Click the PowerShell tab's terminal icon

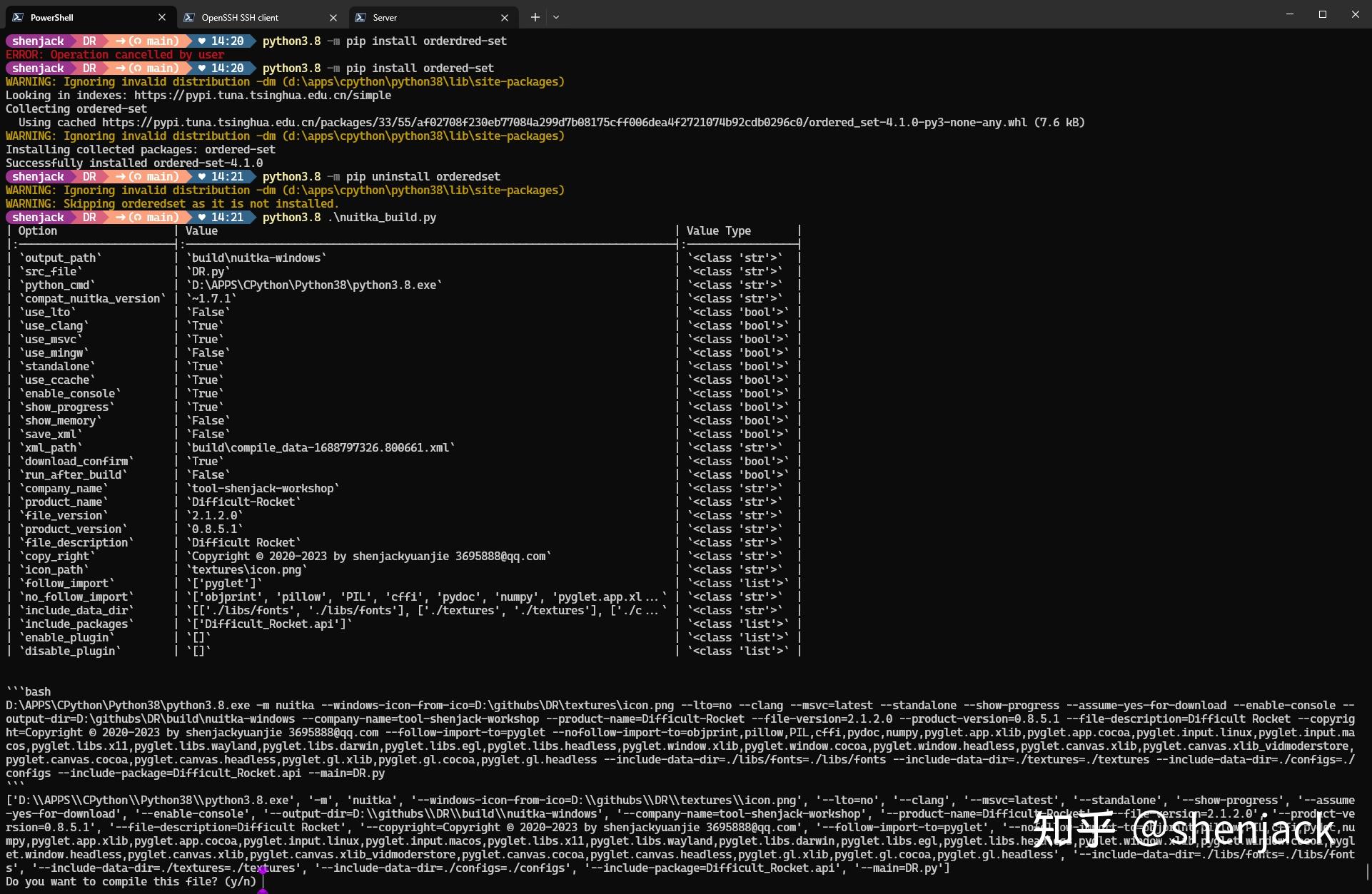click(17, 17)
